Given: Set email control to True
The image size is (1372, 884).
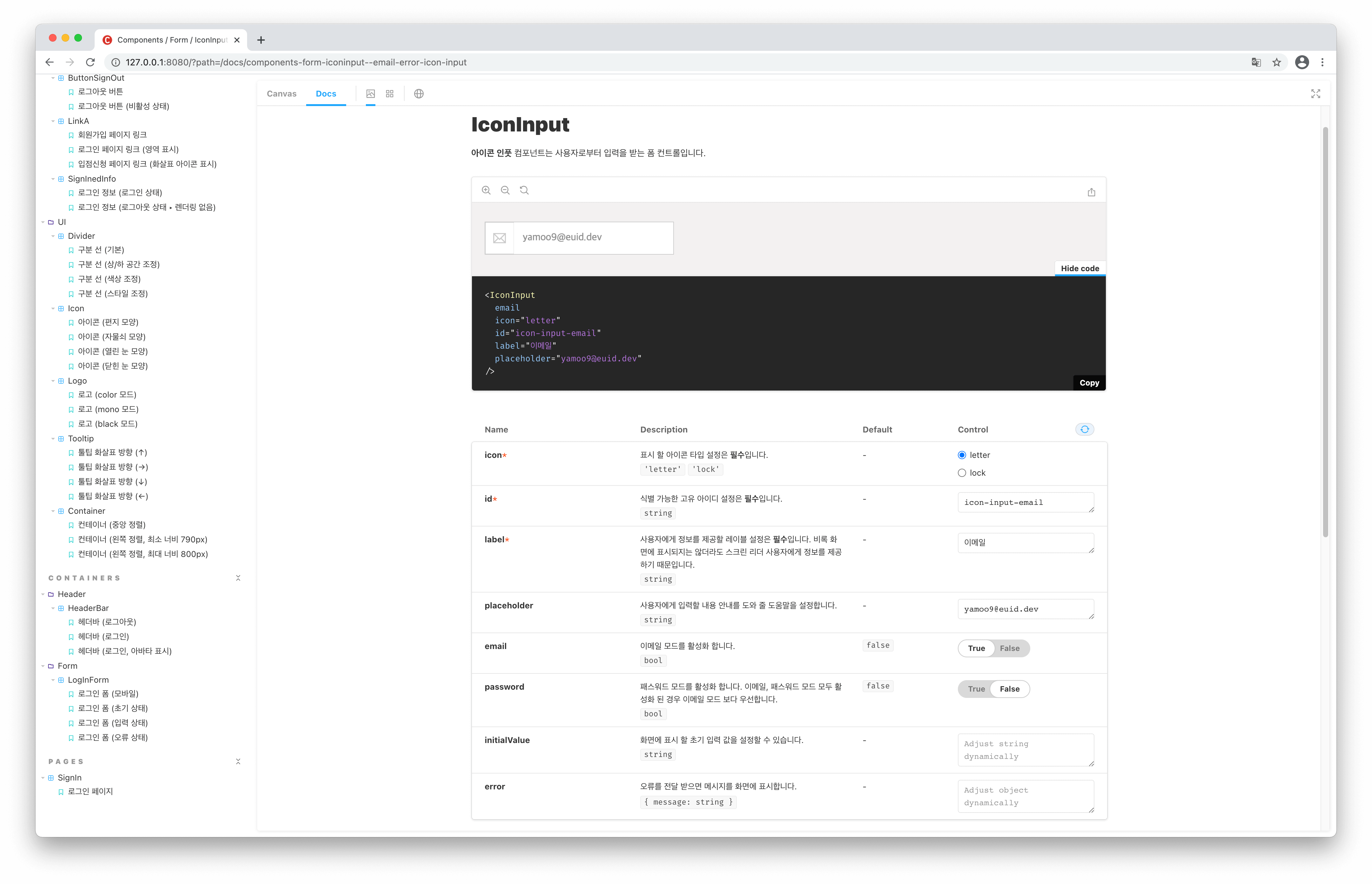Looking at the screenshot, I should coord(976,648).
